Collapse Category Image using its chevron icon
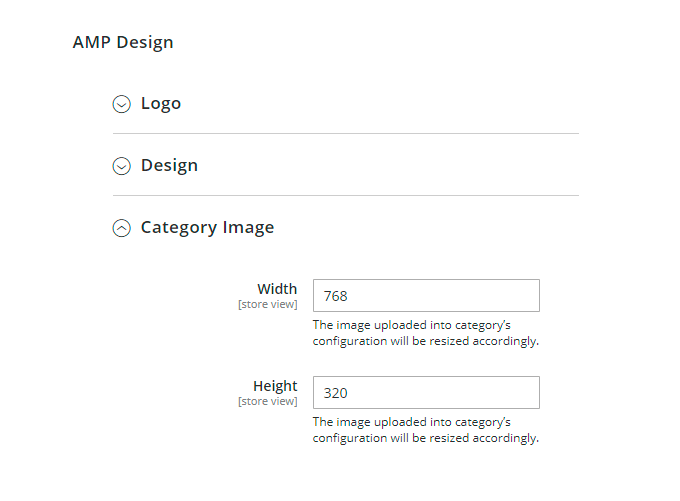Screen dimensions: 680x501 coord(122,228)
